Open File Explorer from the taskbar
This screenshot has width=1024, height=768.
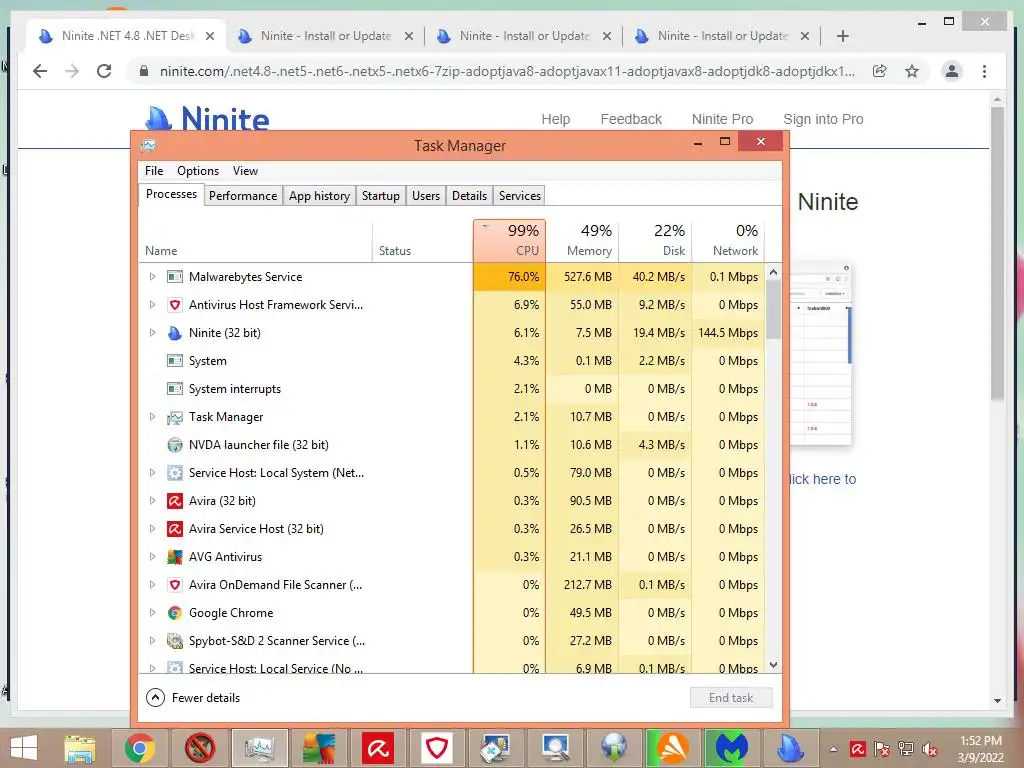tap(80, 748)
